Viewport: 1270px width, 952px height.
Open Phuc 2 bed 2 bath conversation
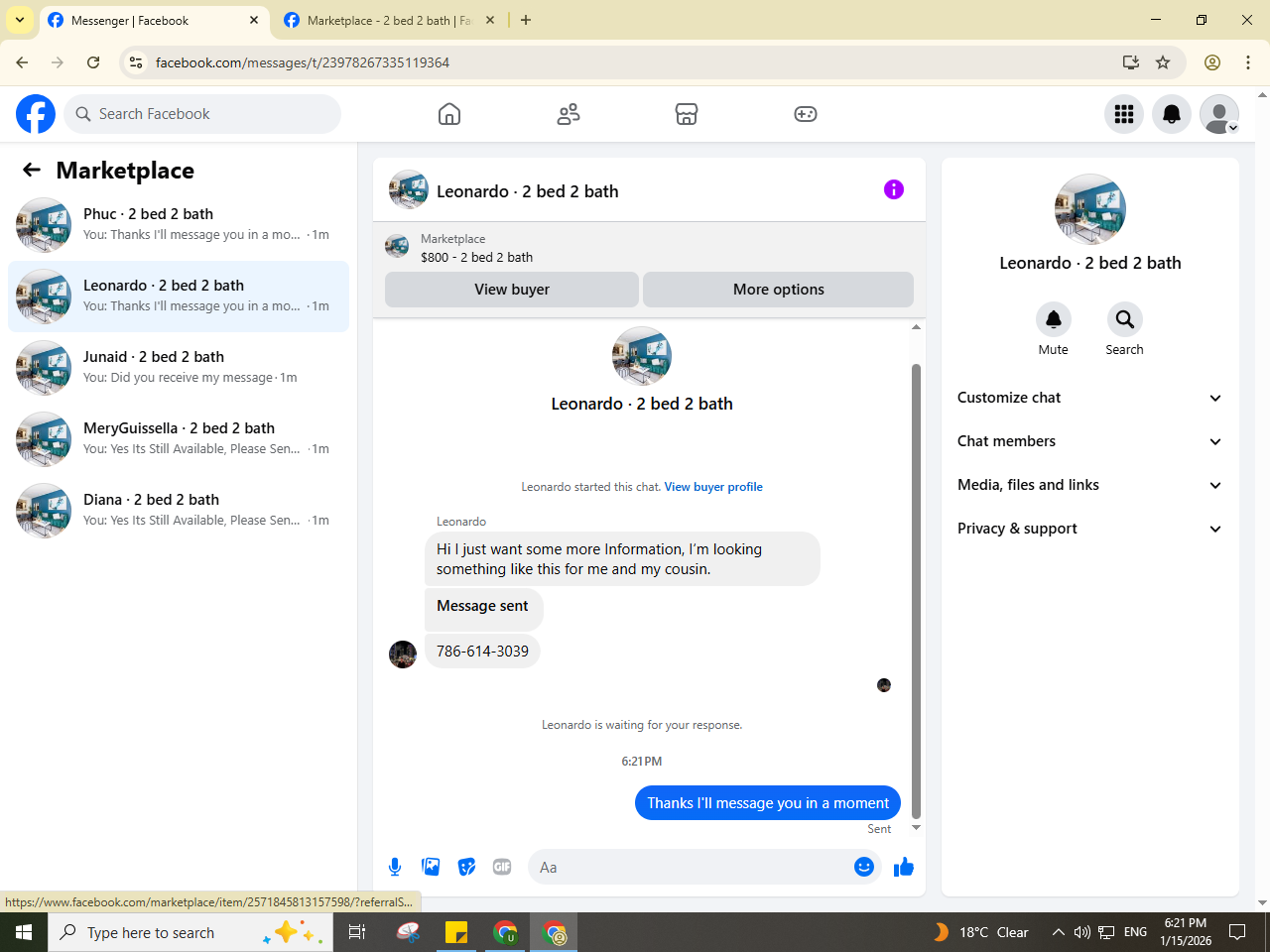[179, 225]
